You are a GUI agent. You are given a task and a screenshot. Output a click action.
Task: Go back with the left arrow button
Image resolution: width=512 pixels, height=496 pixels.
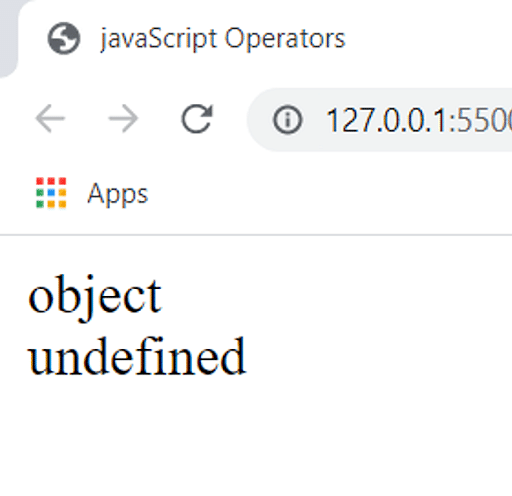pyautogui.click(x=50, y=118)
